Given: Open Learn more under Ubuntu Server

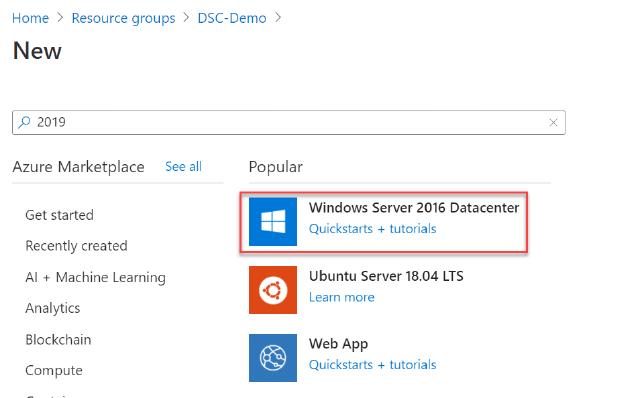Looking at the screenshot, I should (342, 297).
